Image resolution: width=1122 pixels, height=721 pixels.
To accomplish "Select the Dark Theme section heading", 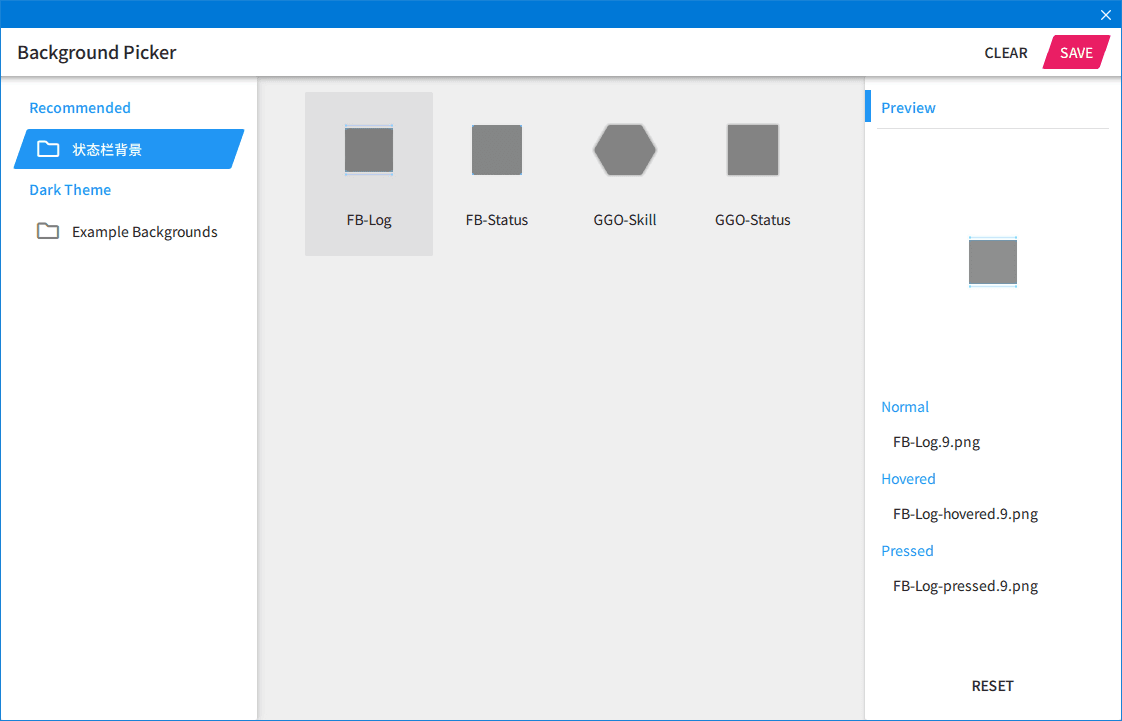I will coord(70,190).
